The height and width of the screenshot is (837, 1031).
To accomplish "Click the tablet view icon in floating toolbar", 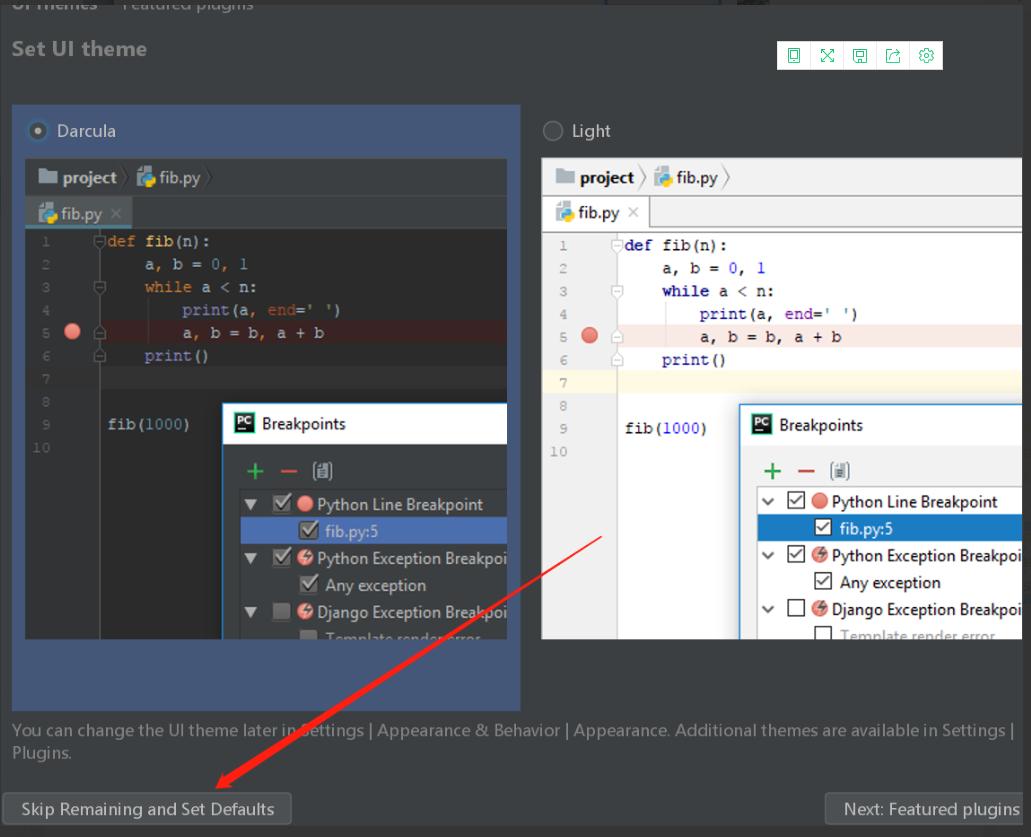I will [794, 56].
